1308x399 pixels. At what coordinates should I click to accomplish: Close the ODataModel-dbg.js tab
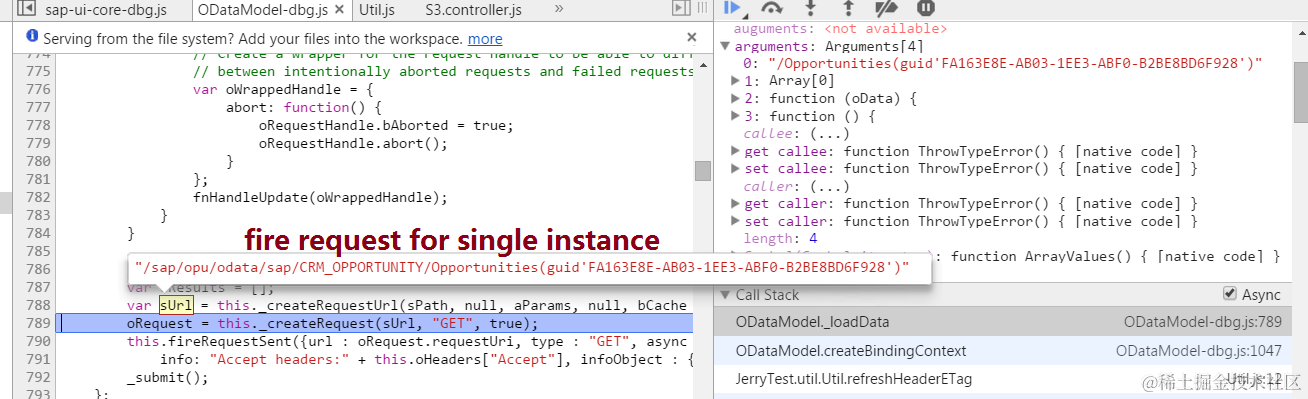[x=340, y=10]
